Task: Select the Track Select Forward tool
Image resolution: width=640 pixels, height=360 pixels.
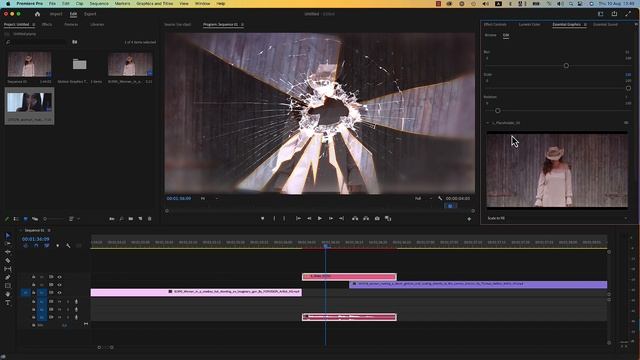Action: [8, 244]
